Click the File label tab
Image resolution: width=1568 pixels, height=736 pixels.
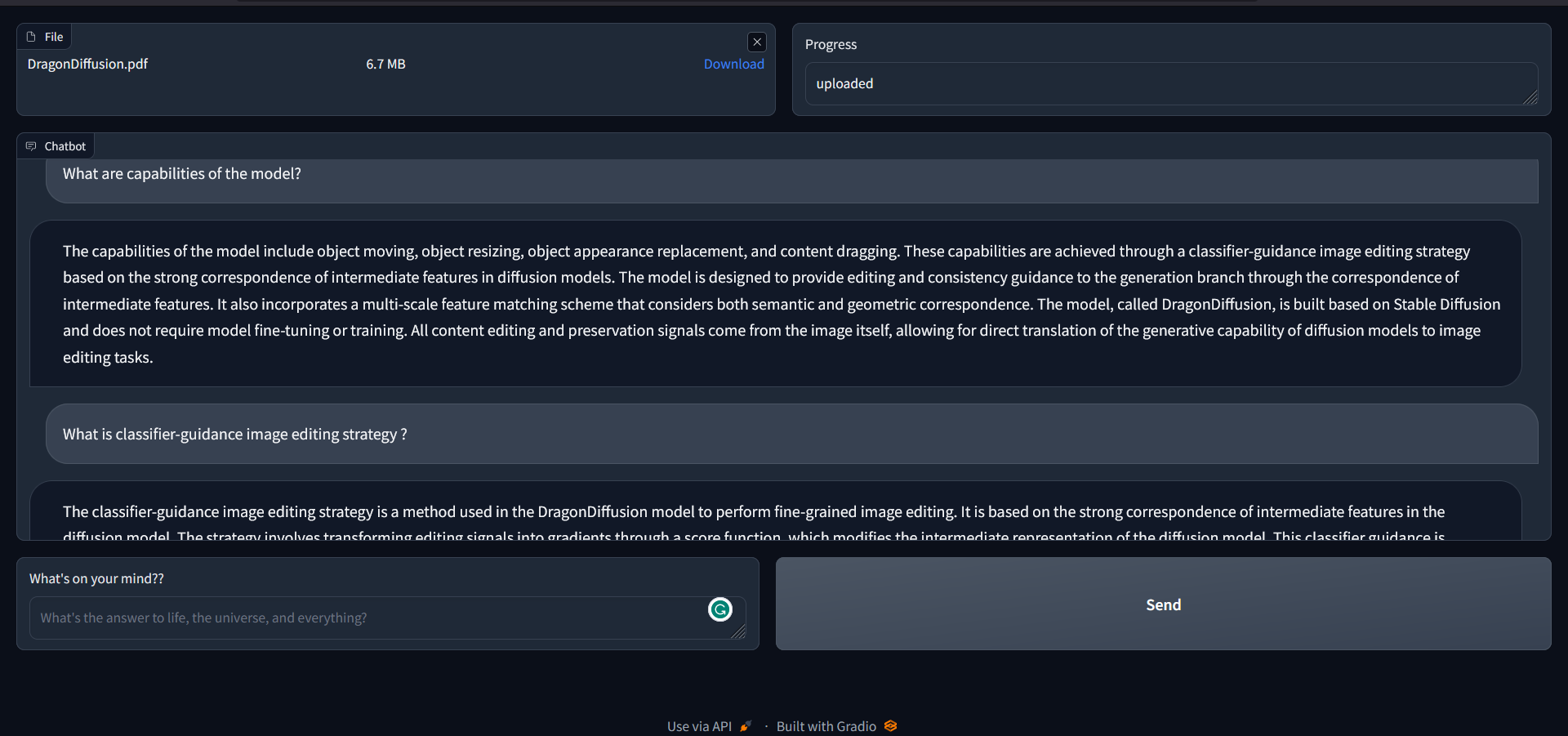[54, 37]
